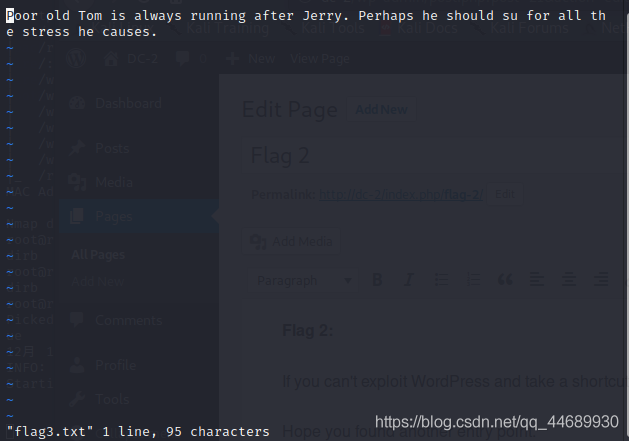This screenshot has width=629, height=441.
Task: Click the All Pages submenu link
Action: [98, 255]
